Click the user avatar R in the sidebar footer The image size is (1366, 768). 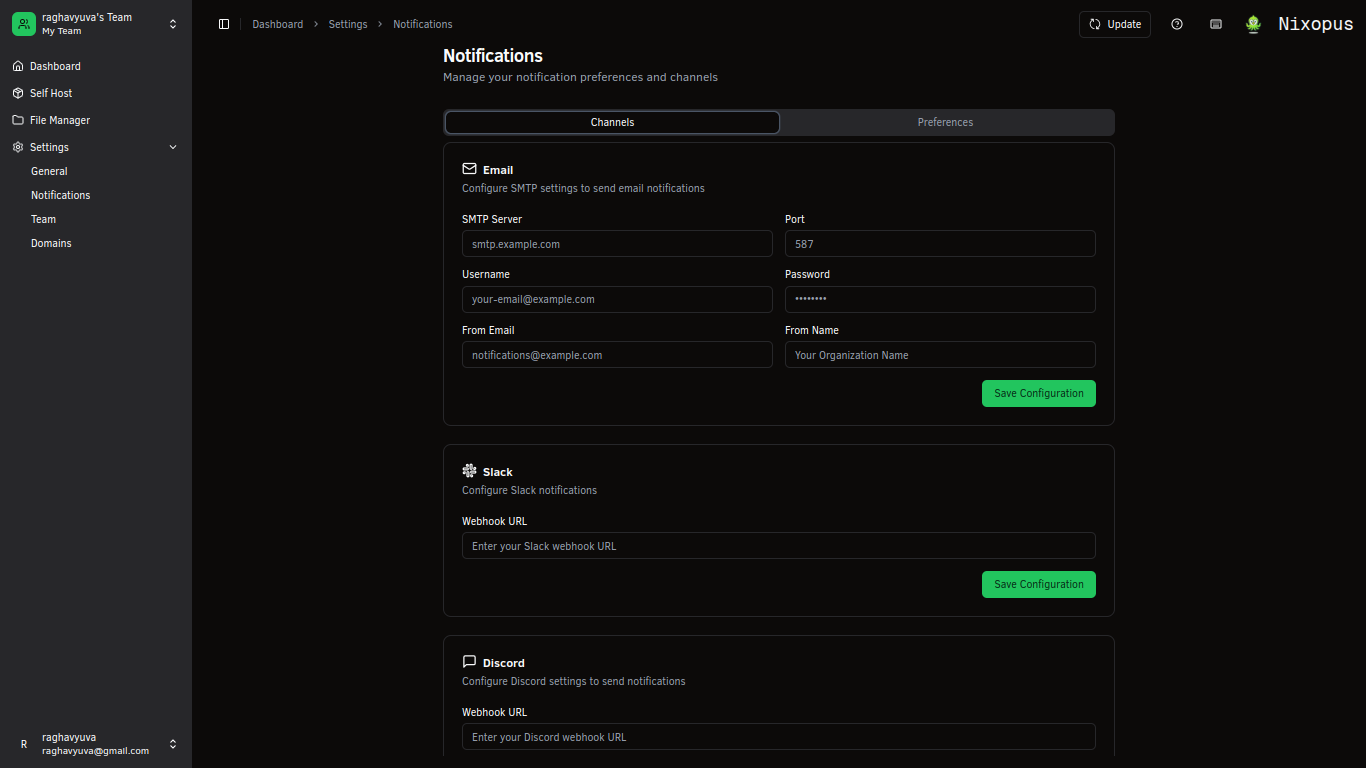[x=24, y=744]
